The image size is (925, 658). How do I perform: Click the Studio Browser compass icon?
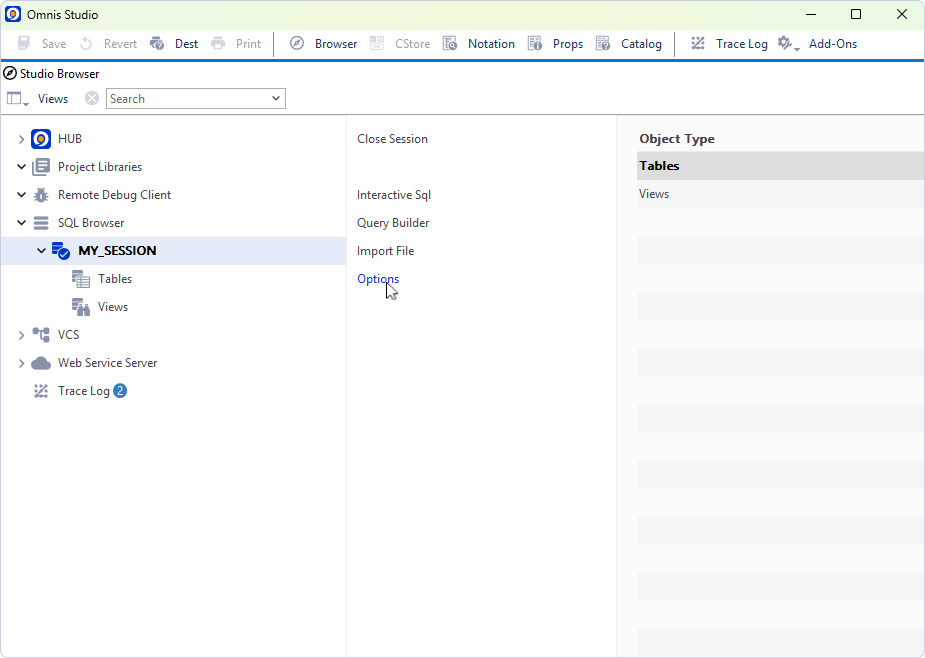pyautogui.click(x=9, y=74)
